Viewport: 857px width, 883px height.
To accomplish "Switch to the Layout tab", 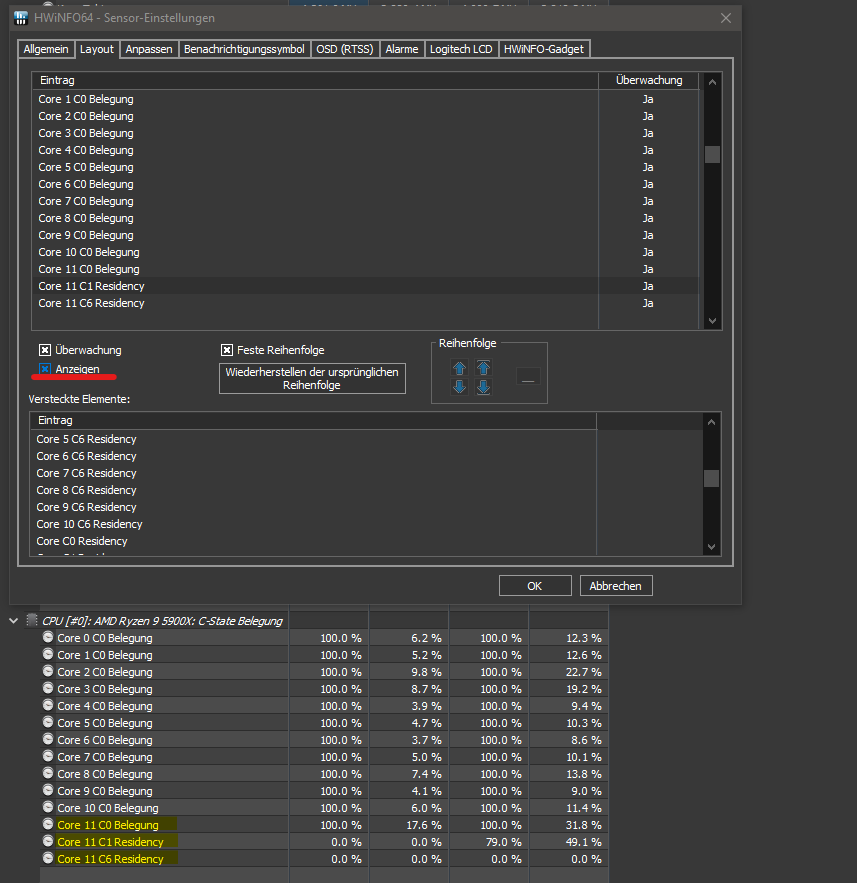I will [x=97, y=49].
